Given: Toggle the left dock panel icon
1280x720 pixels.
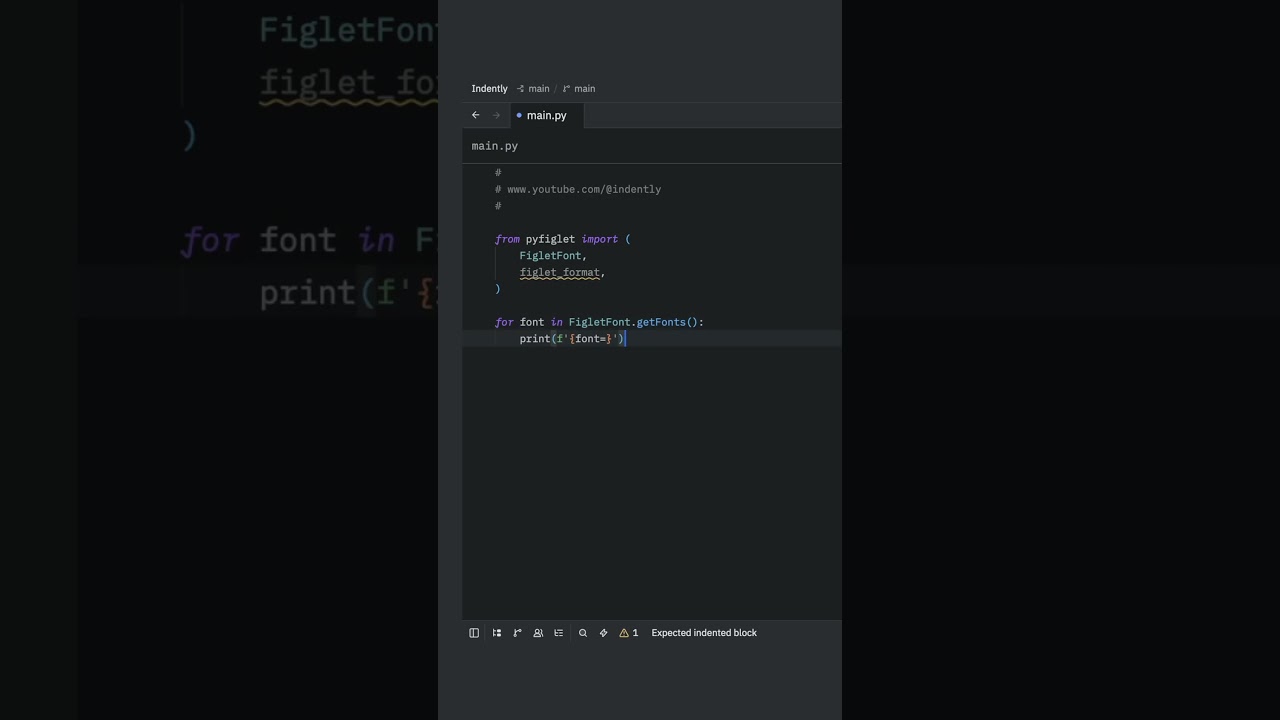Looking at the screenshot, I should pyautogui.click(x=474, y=633).
